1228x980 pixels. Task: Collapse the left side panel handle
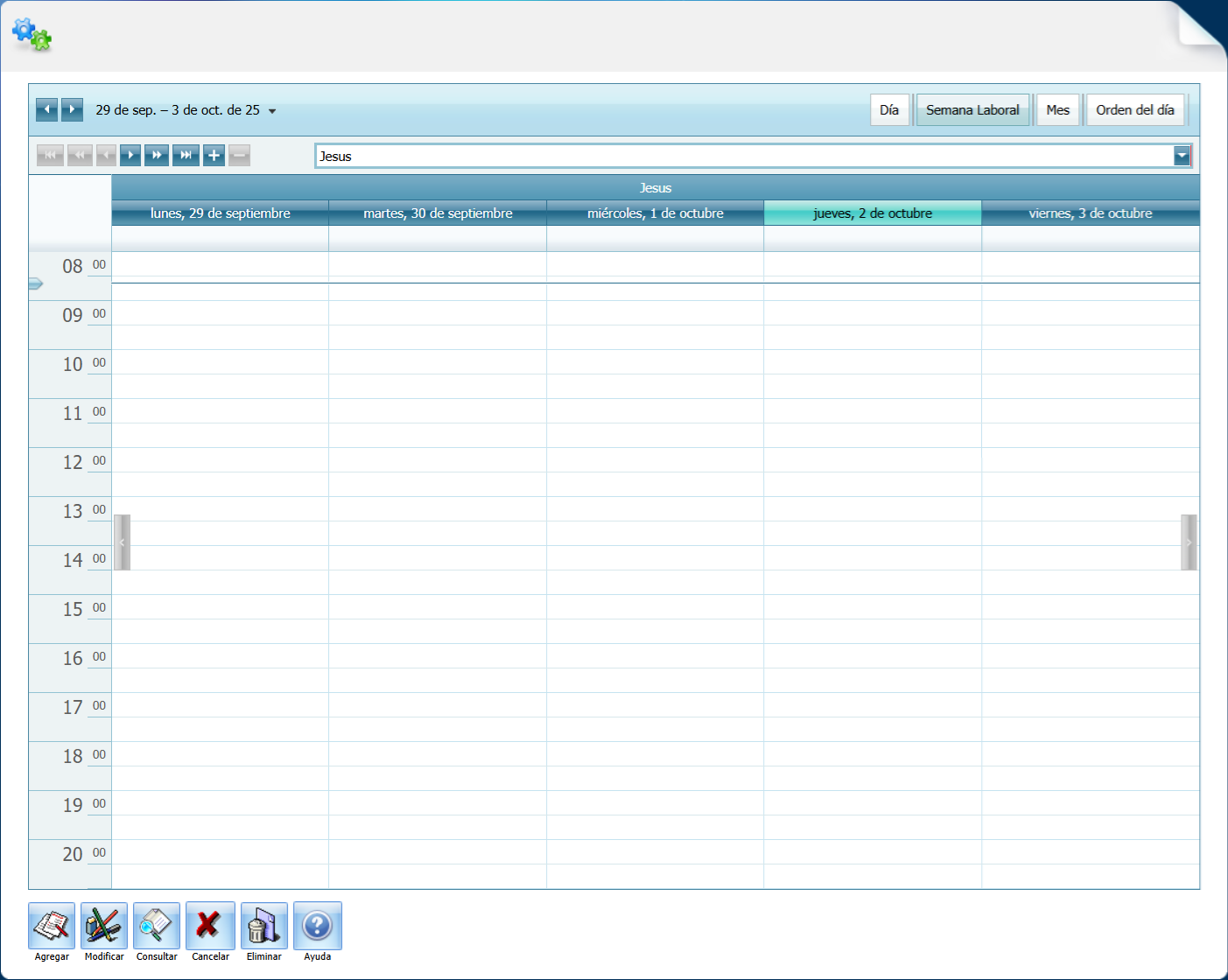point(123,542)
